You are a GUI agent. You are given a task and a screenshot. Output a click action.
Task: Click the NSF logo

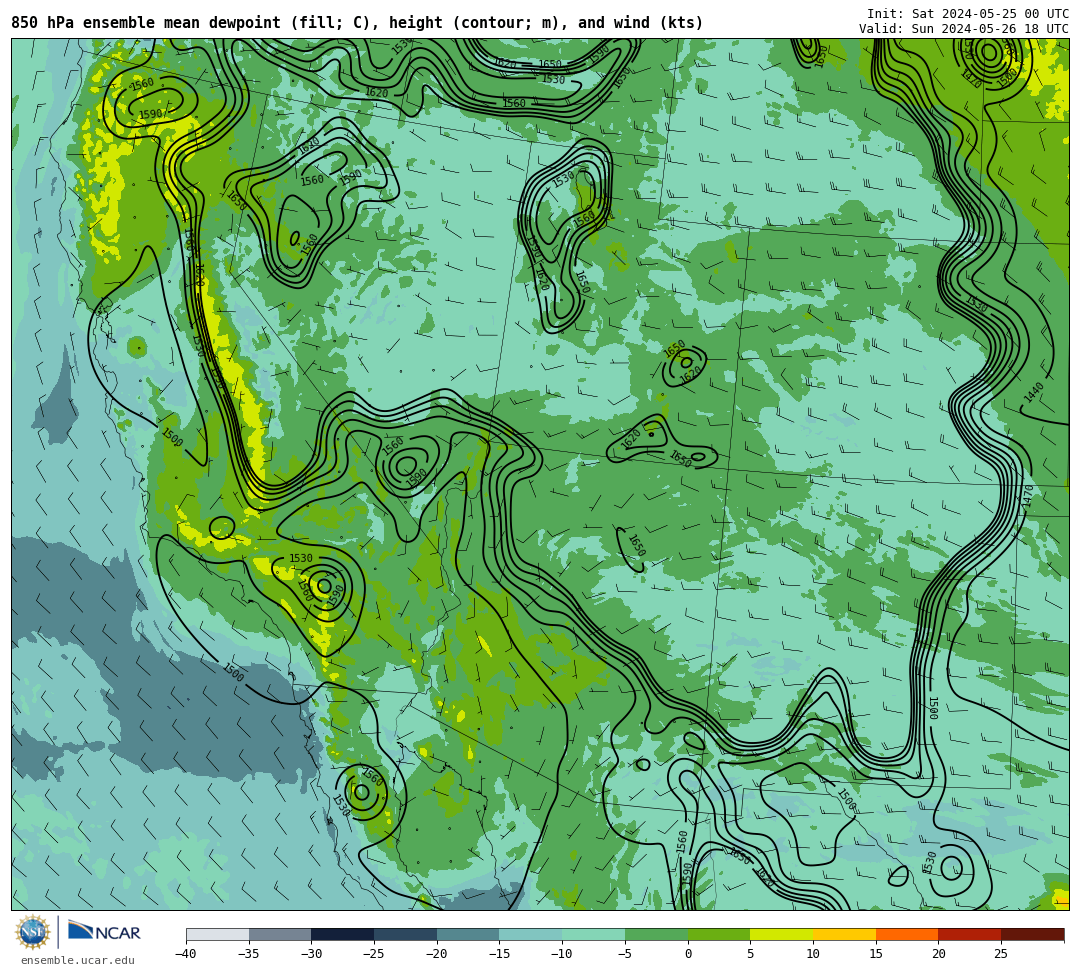click(x=32, y=933)
